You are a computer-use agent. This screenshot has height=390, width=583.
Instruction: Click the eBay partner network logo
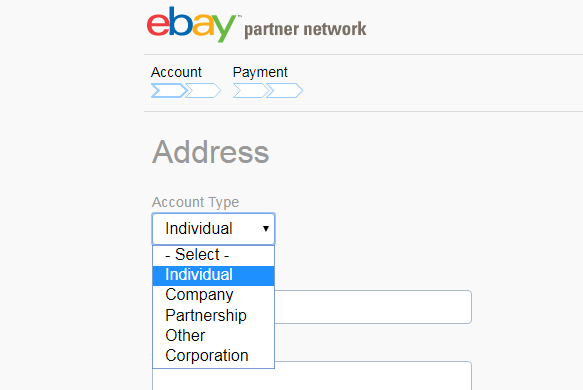257,25
